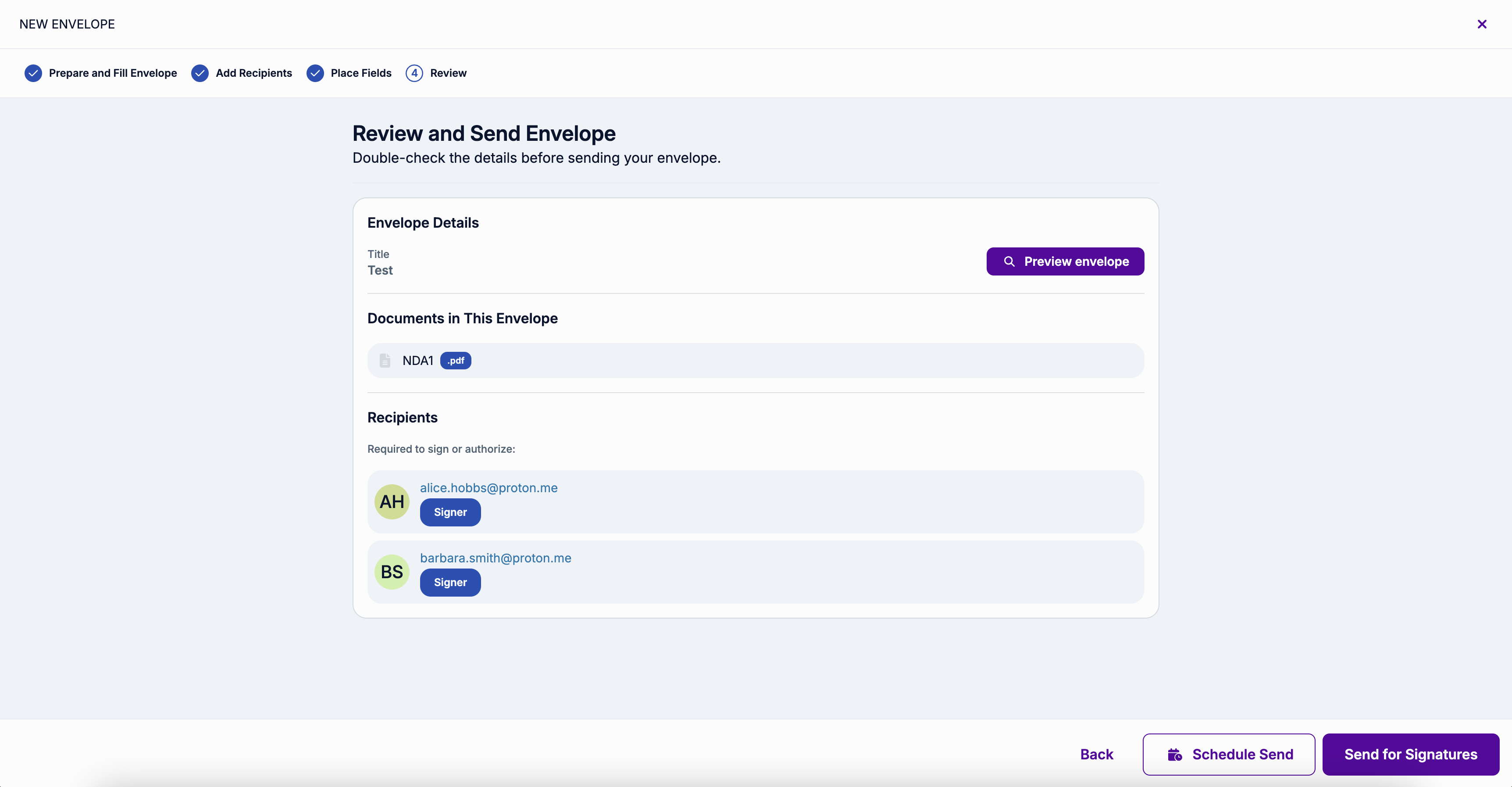Go to the Add Recipients step
This screenshot has height=787, width=1512.
pyautogui.click(x=253, y=73)
